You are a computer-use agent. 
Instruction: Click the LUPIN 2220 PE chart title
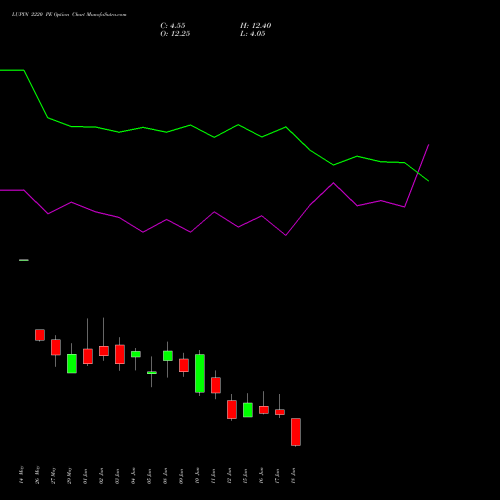pyautogui.click(x=69, y=15)
